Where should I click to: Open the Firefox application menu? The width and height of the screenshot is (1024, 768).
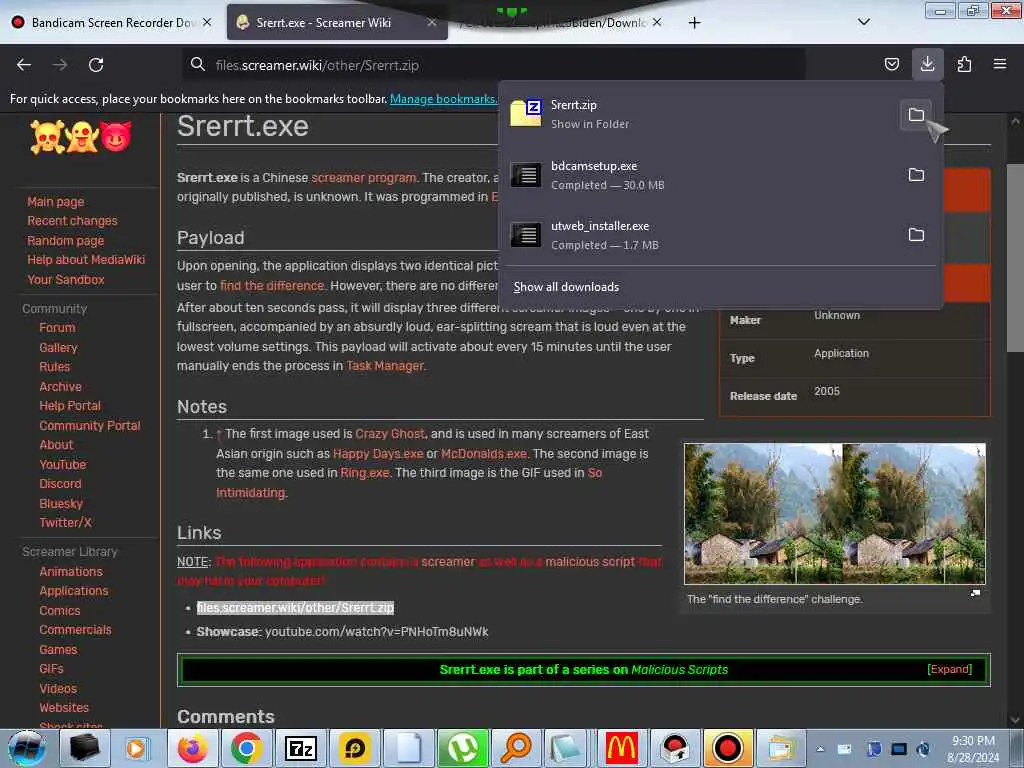[1000, 64]
